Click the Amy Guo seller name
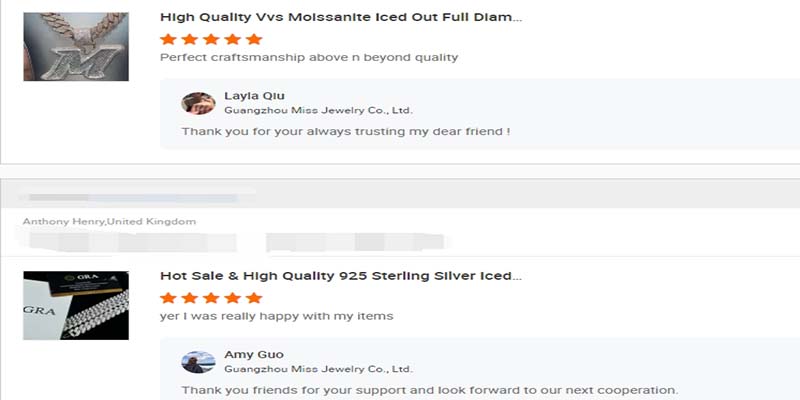The width and height of the screenshot is (800, 400). [x=253, y=355]
